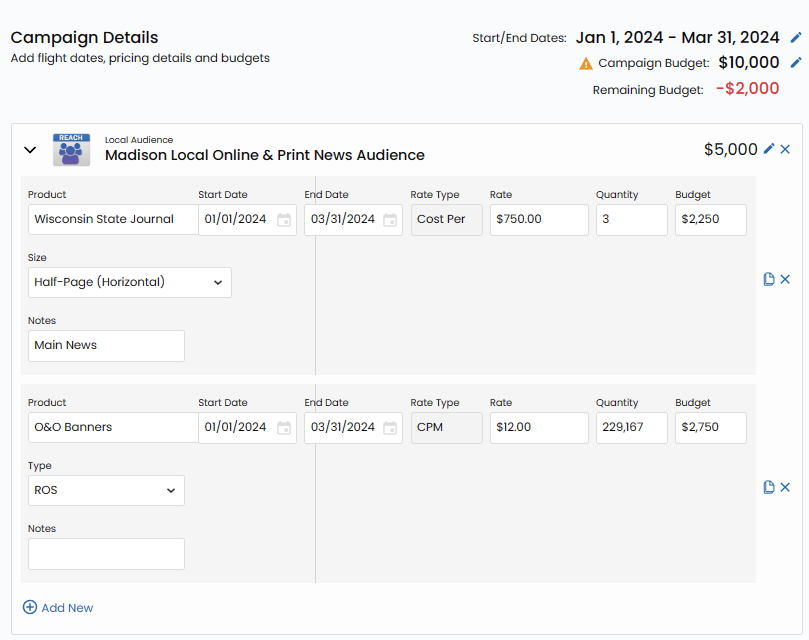Remove the Madison Local audience section
Viewport: 809px width, 640px height.
click(785, 149)
